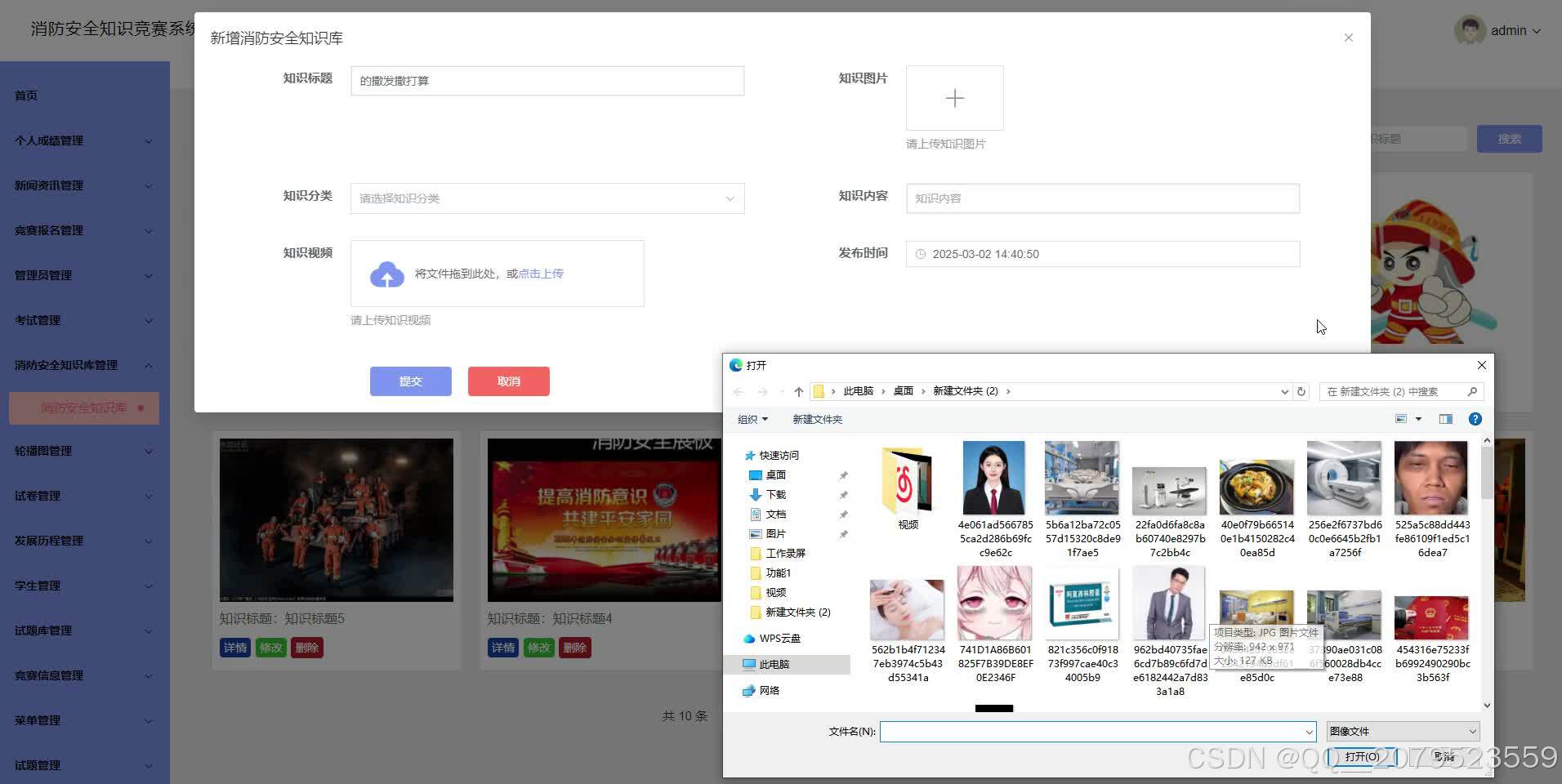The height and width of the screenshot is (784, 1562).
Task: Click the 点击上传 link for video upload
Action: point(540,274)
